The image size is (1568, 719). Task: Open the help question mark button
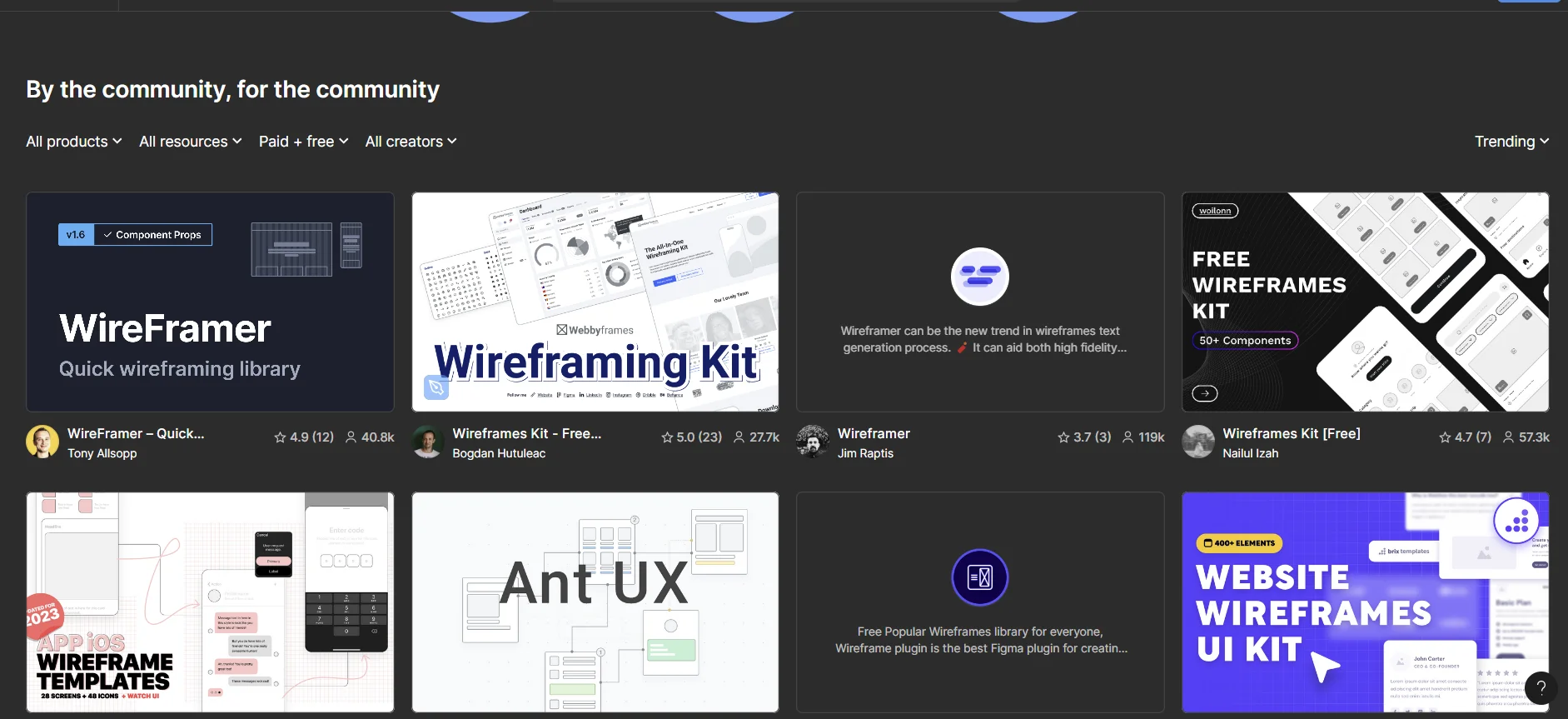[1541, 688]
